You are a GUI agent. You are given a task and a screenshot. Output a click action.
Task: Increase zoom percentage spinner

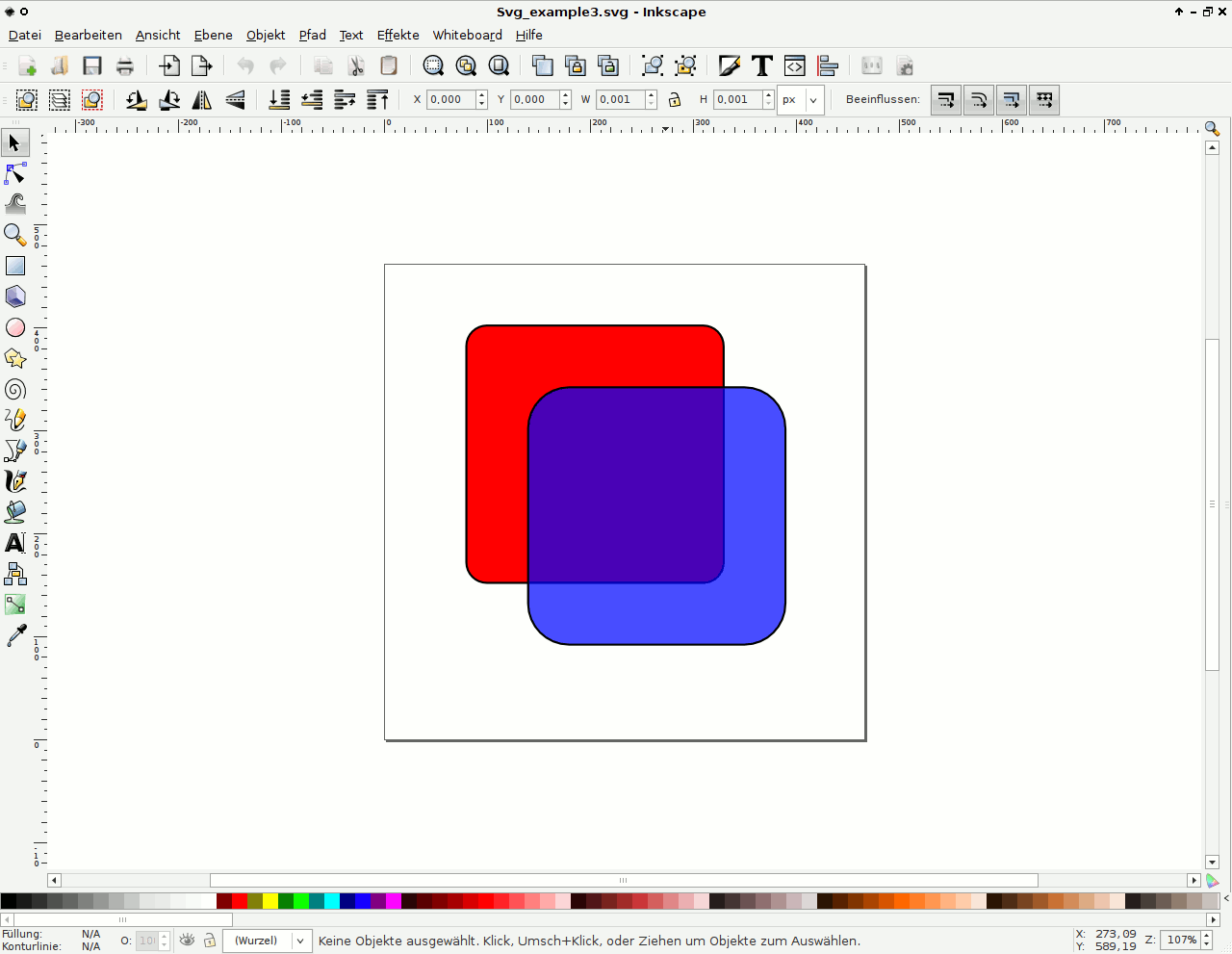1207,936
